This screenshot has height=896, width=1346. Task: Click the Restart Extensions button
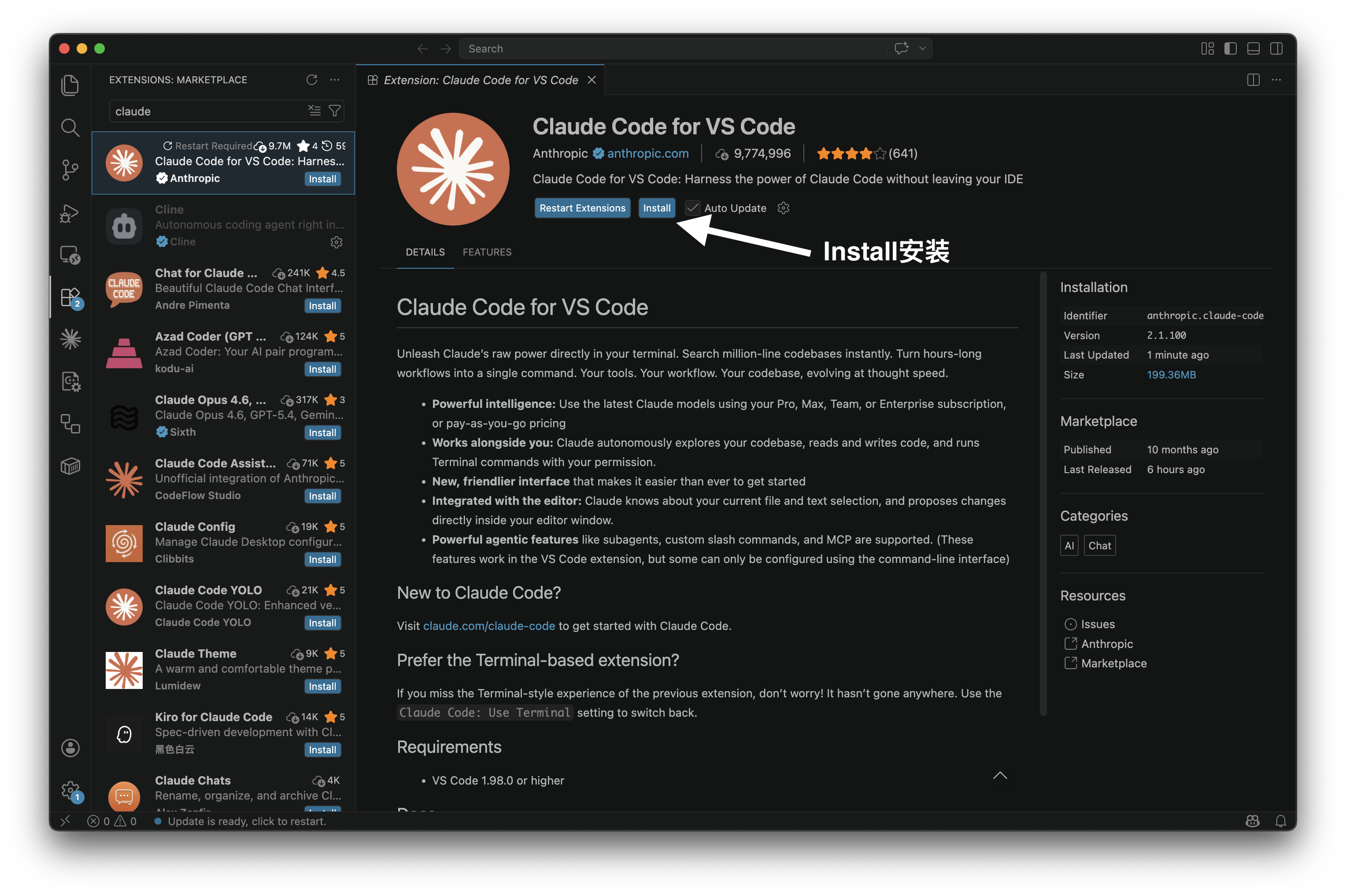582,208
